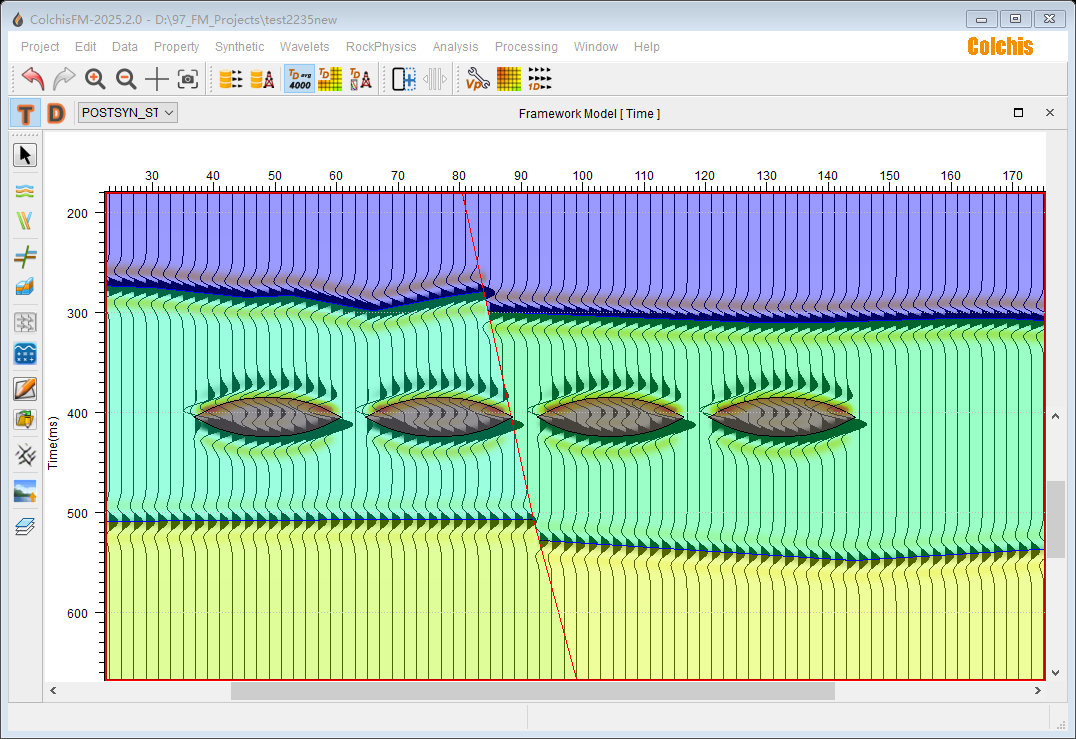Take a screenshot with the camera icon
1076x739 pixels.
coord(188,79)
